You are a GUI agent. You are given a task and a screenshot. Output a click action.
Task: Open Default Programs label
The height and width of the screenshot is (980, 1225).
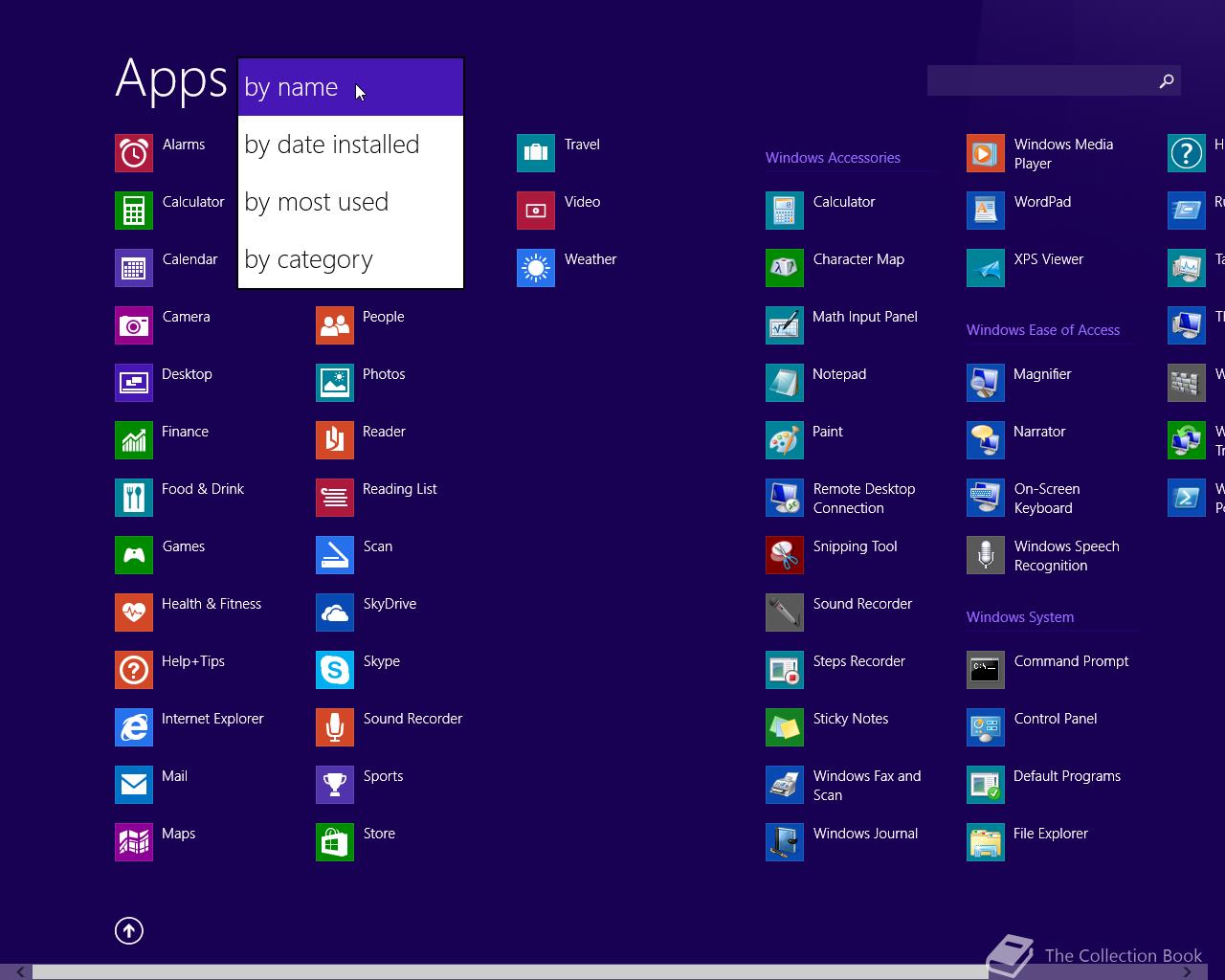coord(1067,776)
